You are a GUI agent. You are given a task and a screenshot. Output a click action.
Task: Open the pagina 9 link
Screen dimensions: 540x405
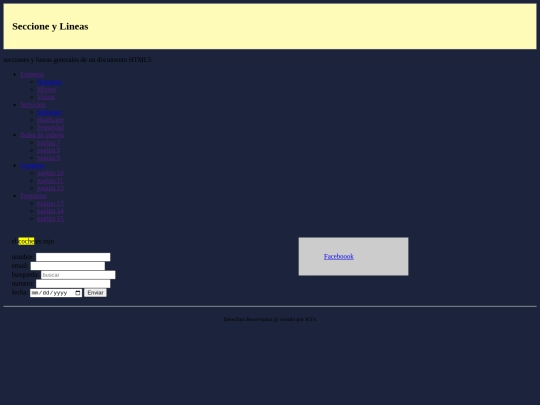49,158
